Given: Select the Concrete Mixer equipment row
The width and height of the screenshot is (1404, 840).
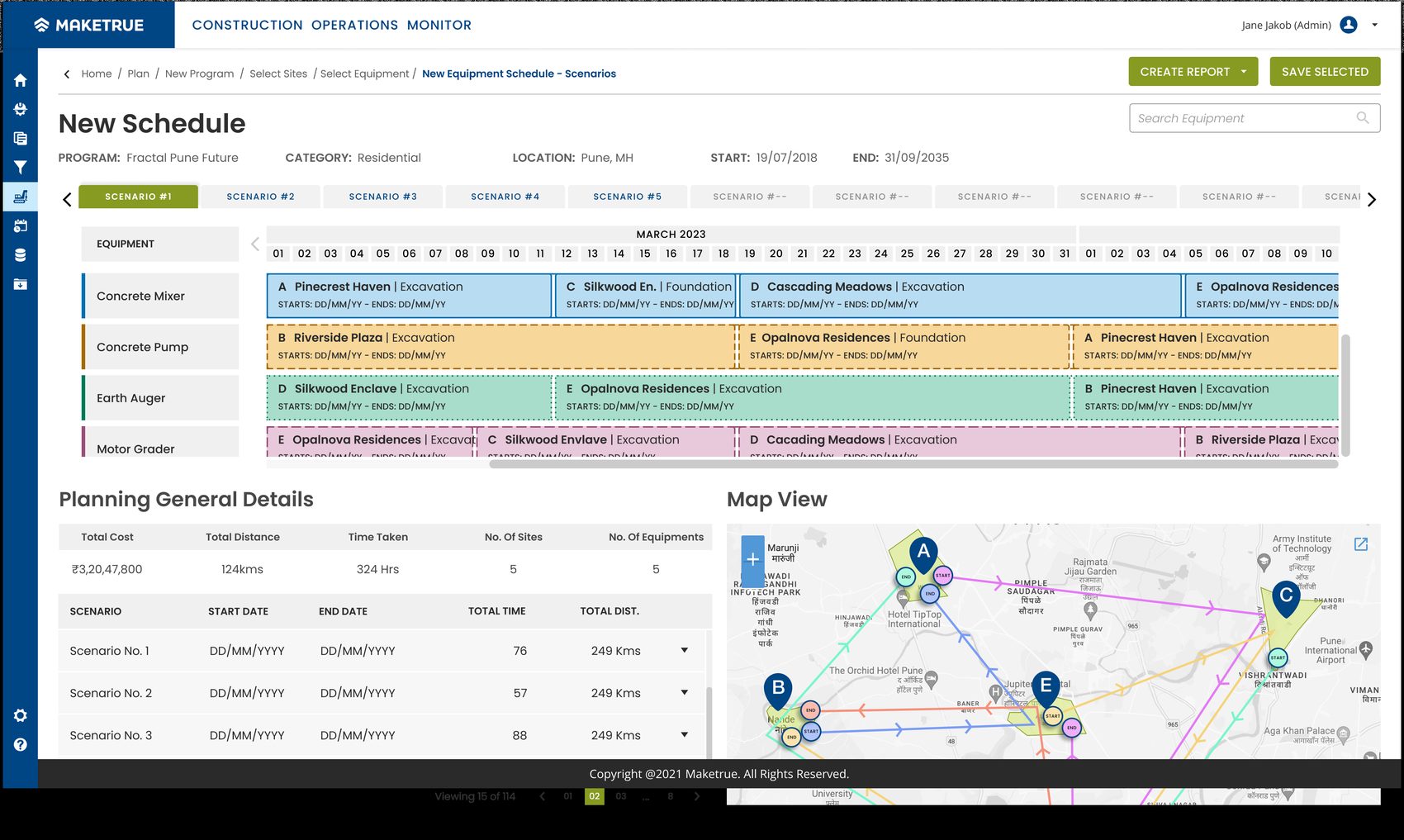Looking at the screenshot, I should (x=160, y=296).
